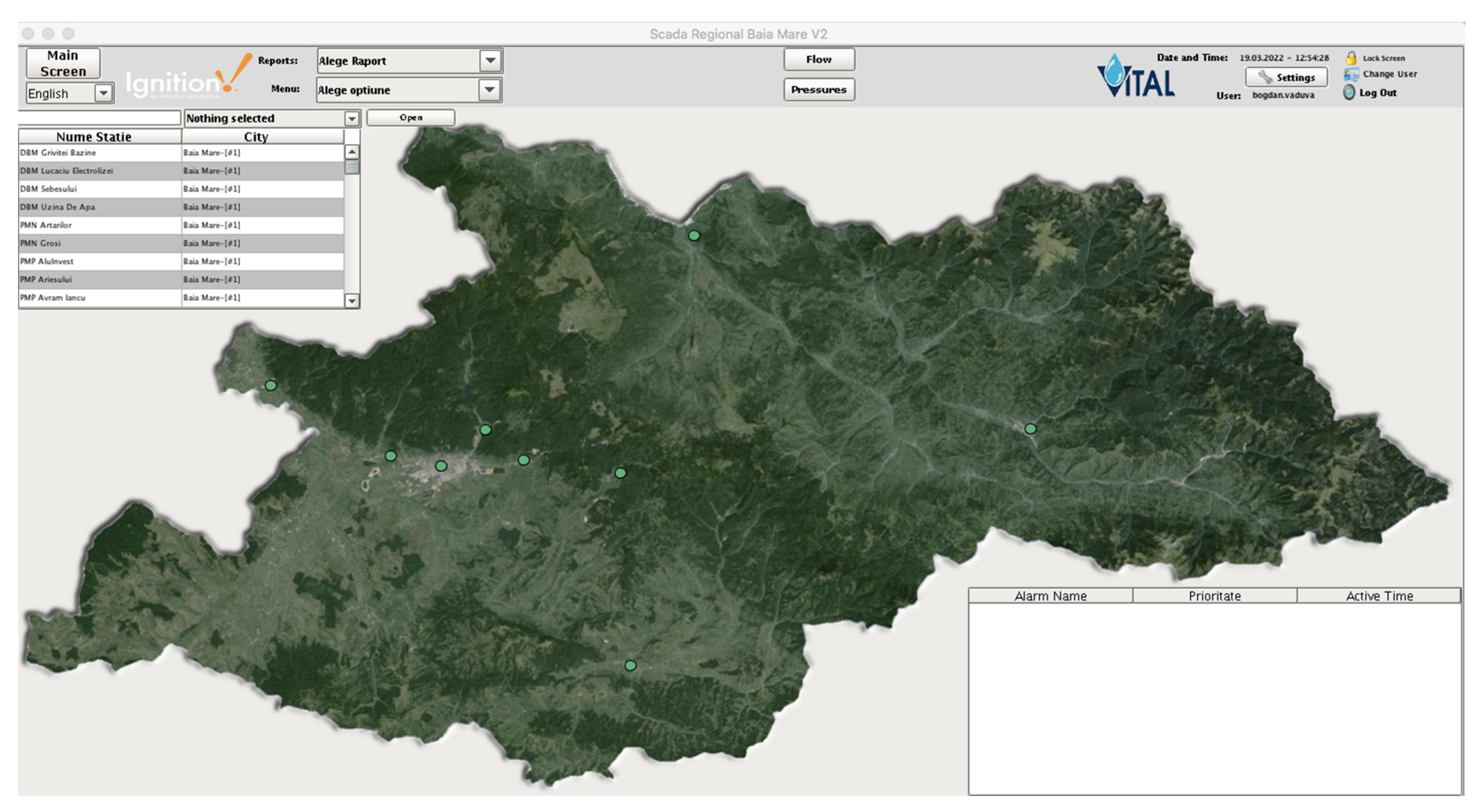This screenshot has height=812, width=1478.
Task: Click station list scroll down arrow
Action: tap(352, 301)
